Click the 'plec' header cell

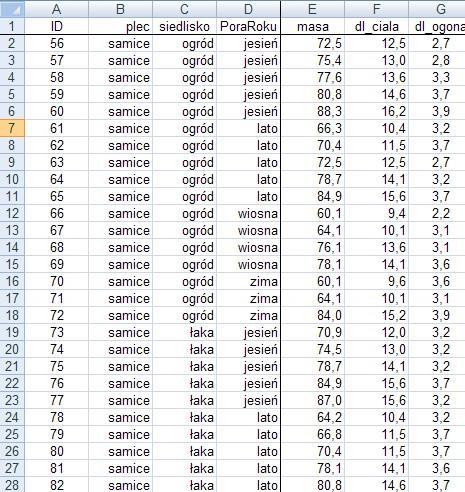(x=120, y=26)
